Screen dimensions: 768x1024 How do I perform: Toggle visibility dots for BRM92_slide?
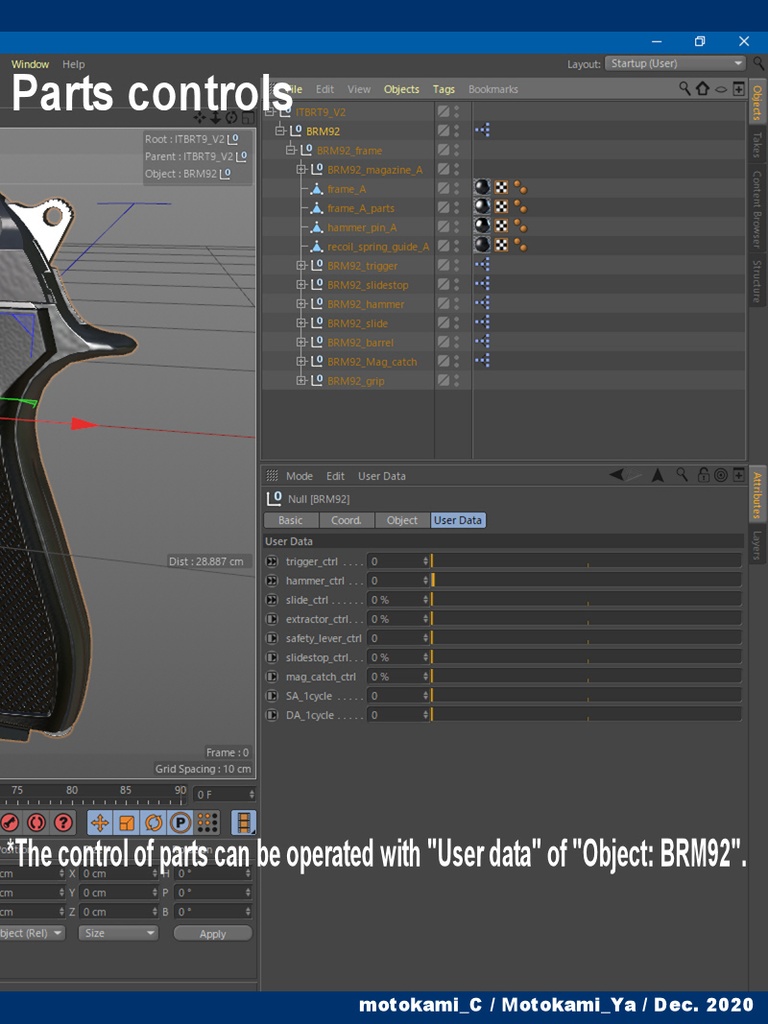[456, 323]
